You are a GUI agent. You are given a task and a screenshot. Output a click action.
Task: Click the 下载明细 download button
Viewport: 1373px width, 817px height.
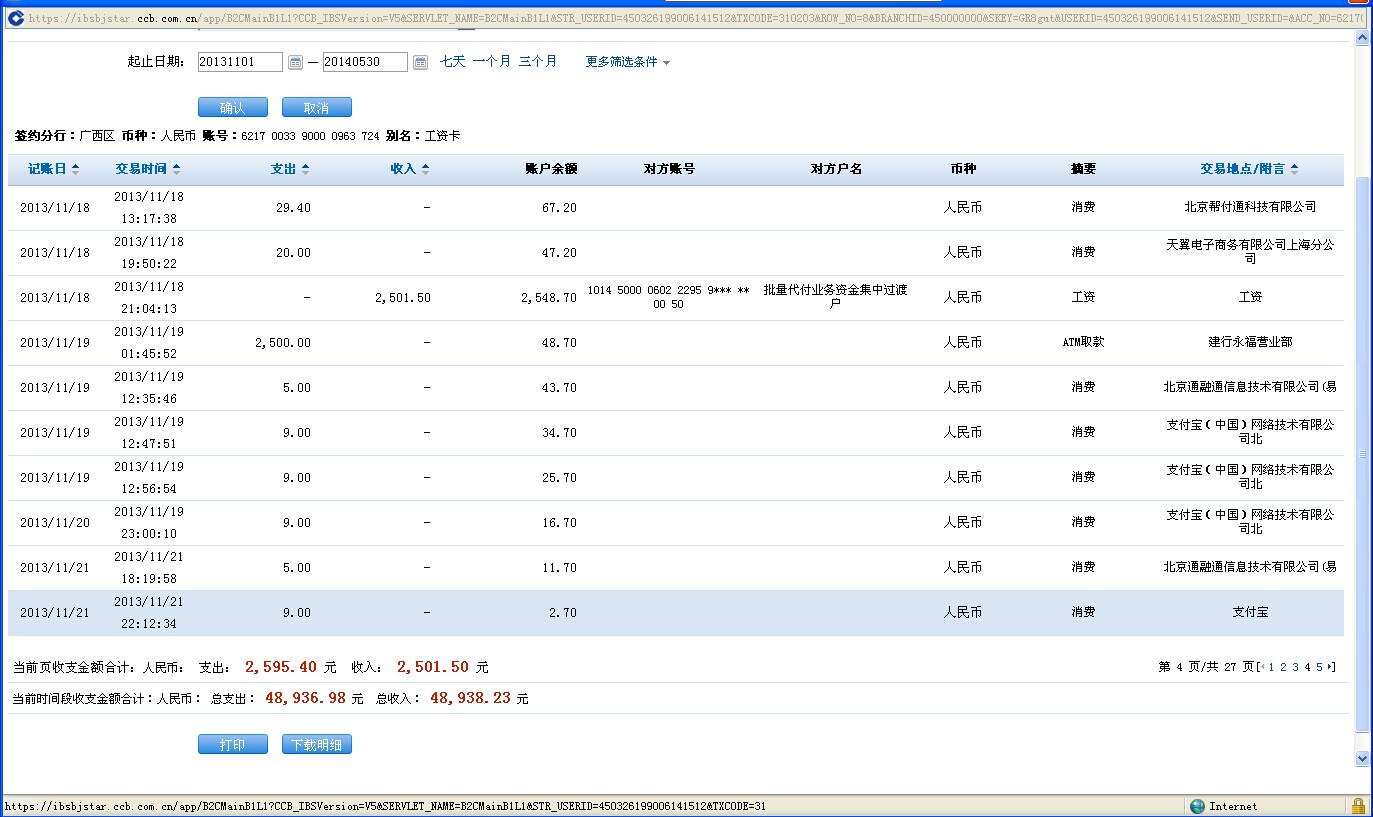(316, 745)
